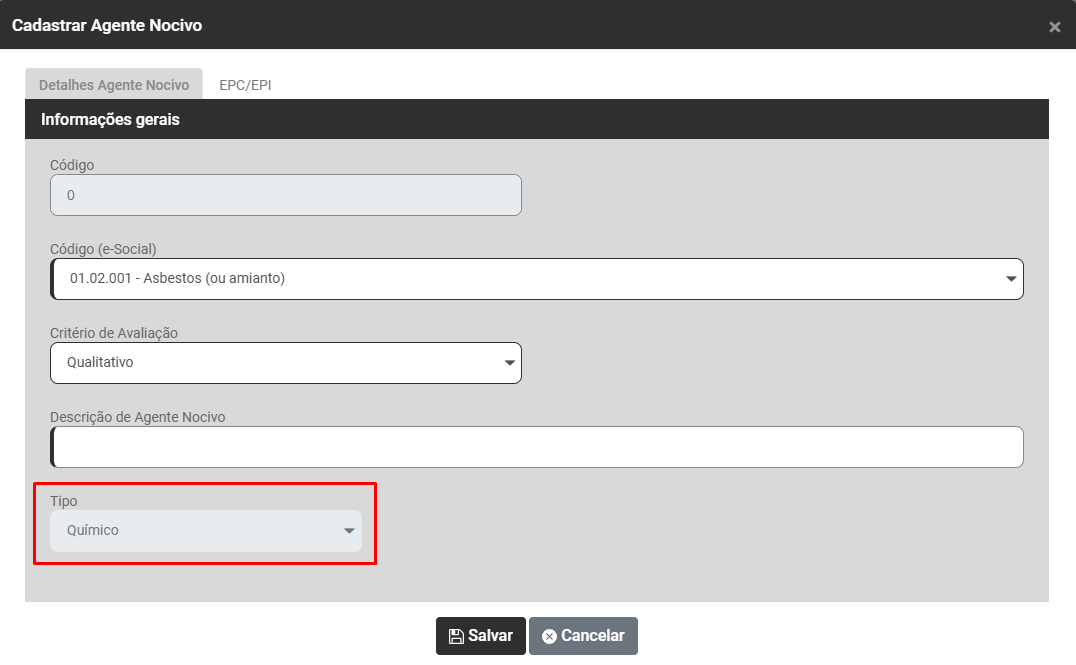Close the Cadastrar Agente Nocivo dialog
The image size is (1076, 665).
[1054, 27]
